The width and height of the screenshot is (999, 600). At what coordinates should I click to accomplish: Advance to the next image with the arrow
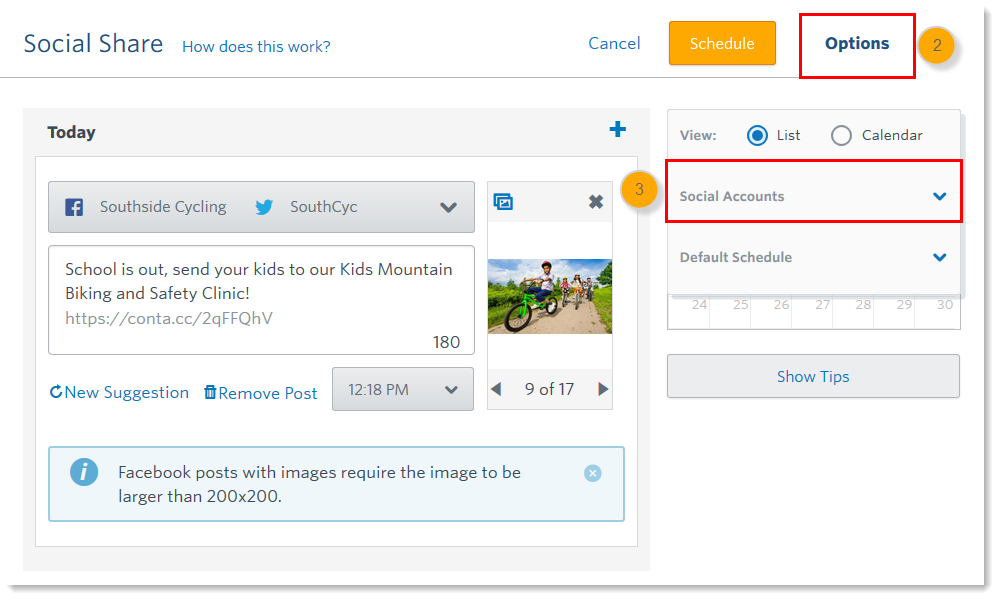[601, 389]
